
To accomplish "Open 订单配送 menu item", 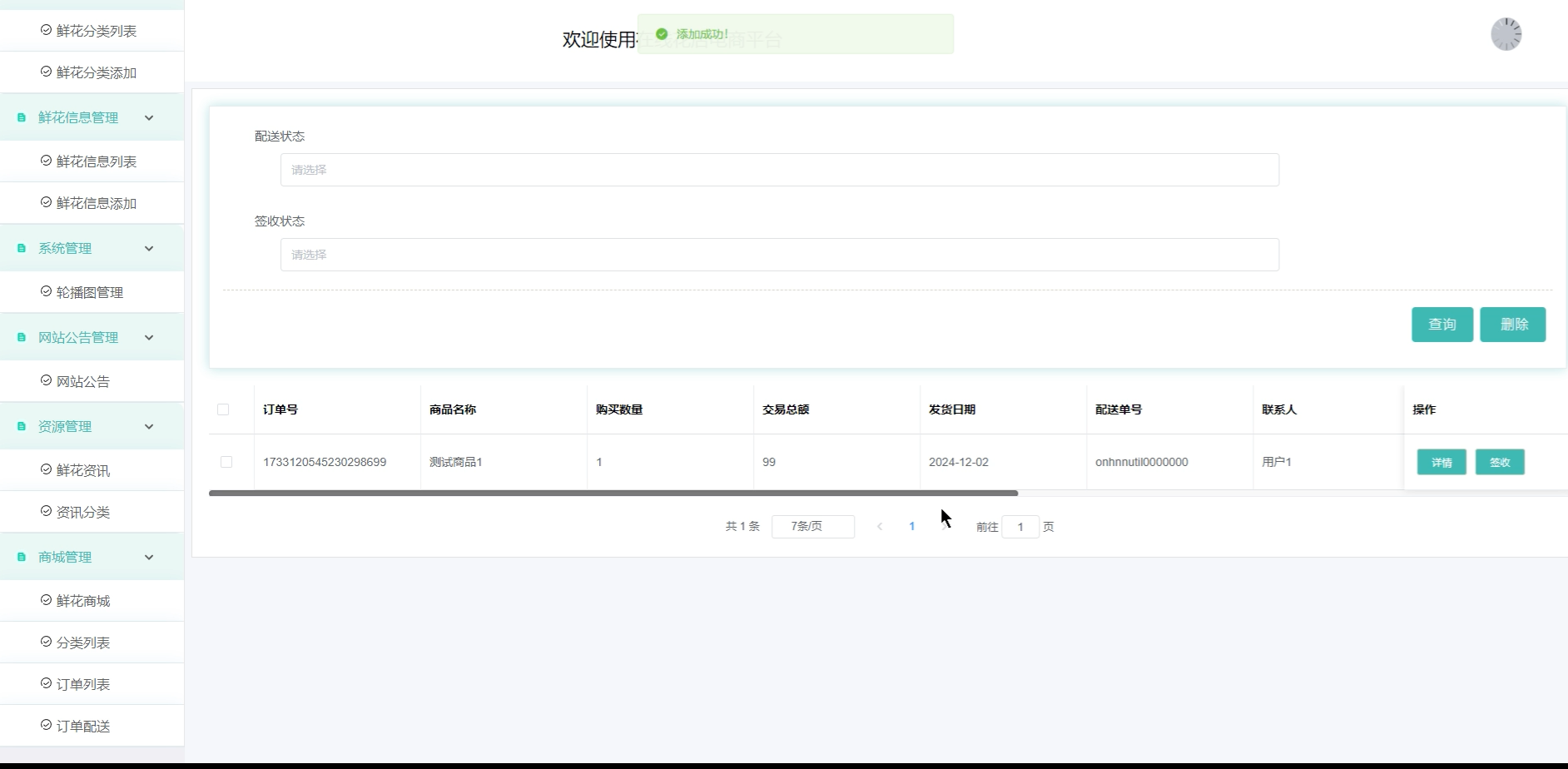I will pos(92,726).
